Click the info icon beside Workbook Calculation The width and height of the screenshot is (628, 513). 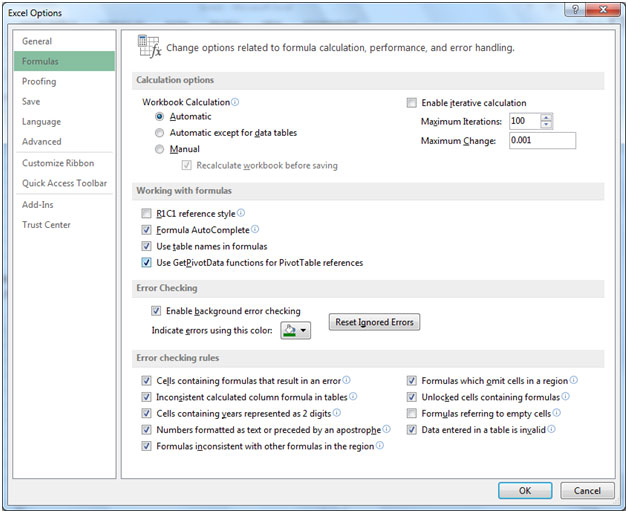point(235,102)
